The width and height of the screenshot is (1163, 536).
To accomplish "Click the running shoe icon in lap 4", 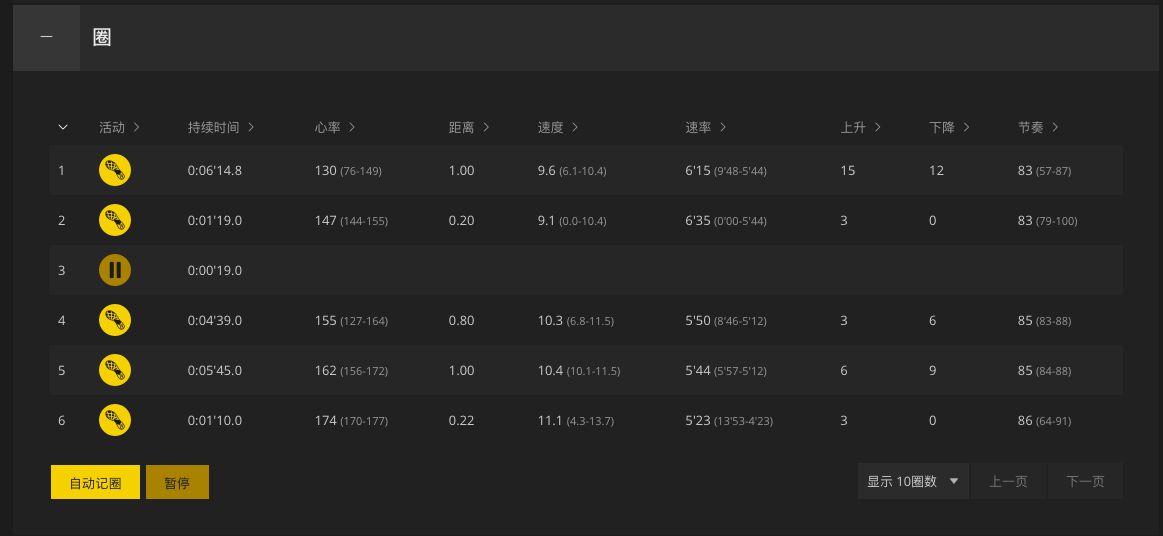I will [x=115, y=320].
